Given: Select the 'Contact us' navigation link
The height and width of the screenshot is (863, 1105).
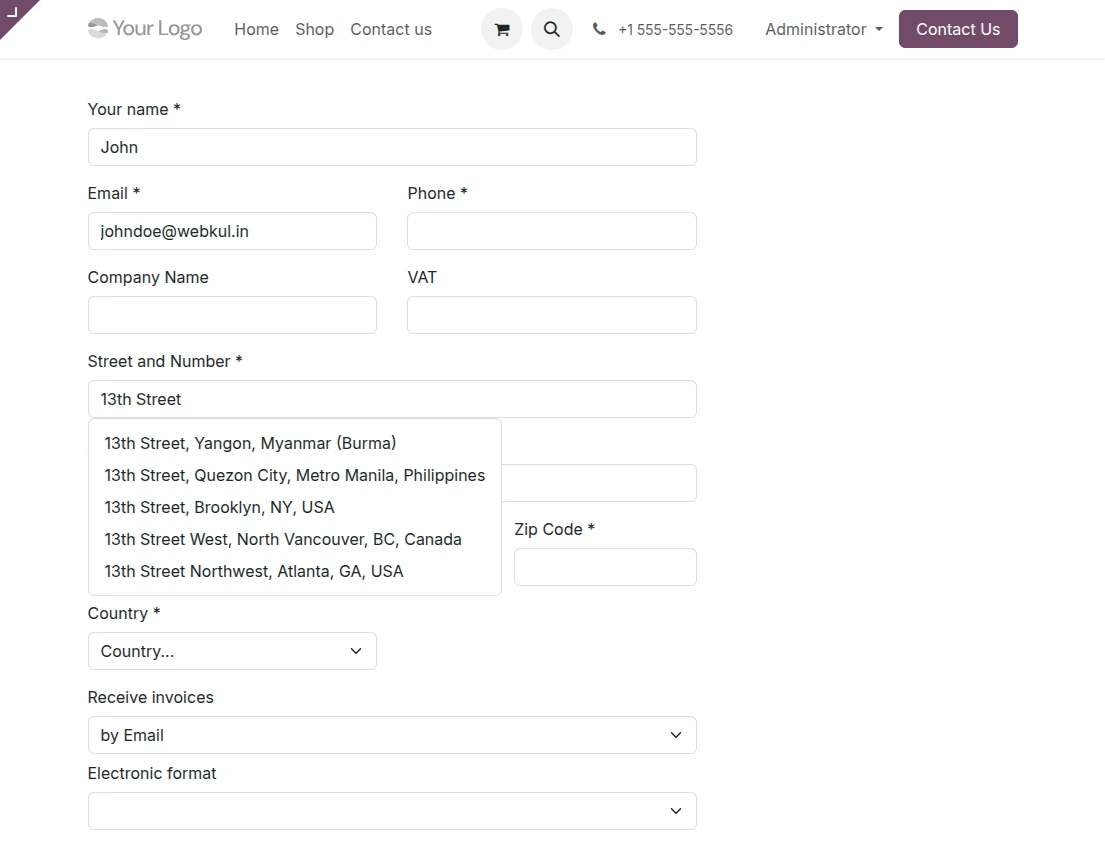Looking at the screenshot, I should pyautogui.click(x=390, y=29).
